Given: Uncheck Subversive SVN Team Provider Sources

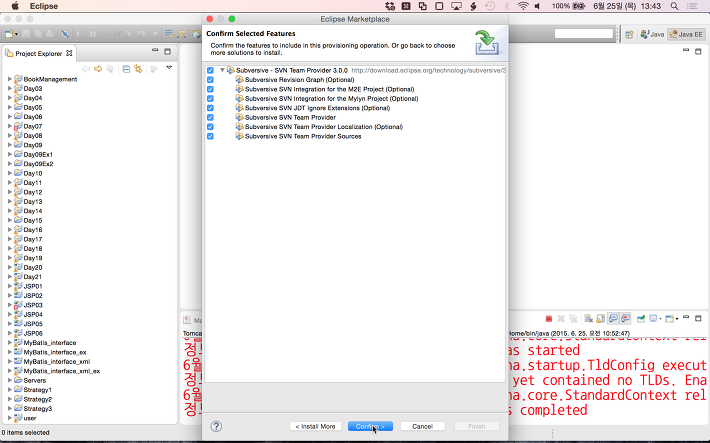Looking at the screenshot, I should tap(210, 136).
